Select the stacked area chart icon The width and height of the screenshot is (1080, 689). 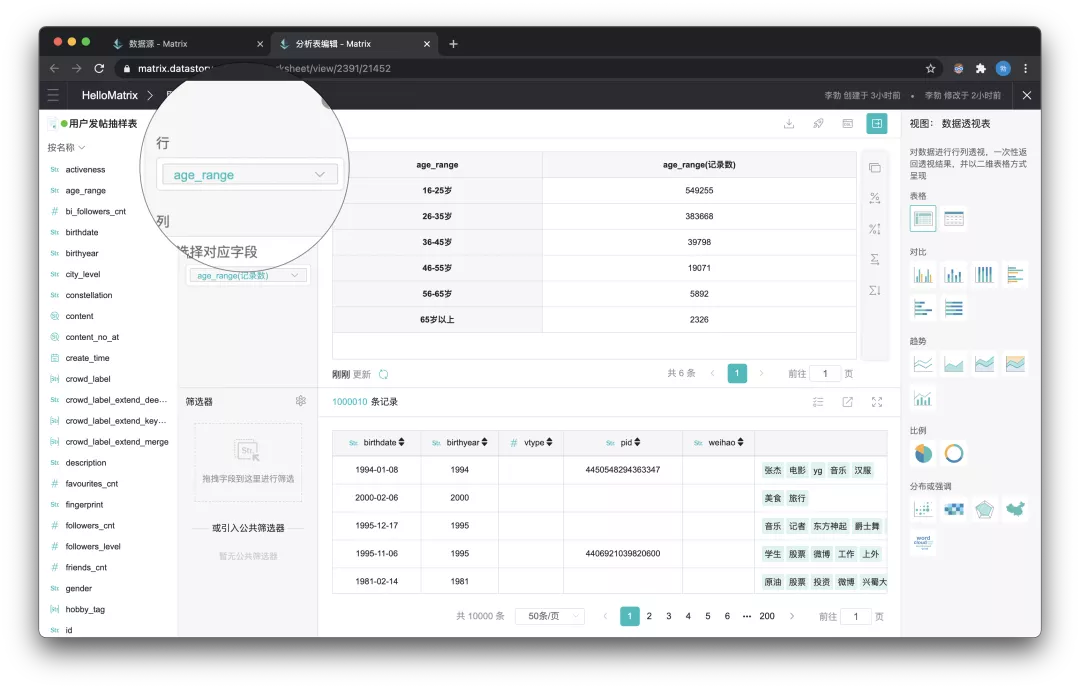coord(984,364)
